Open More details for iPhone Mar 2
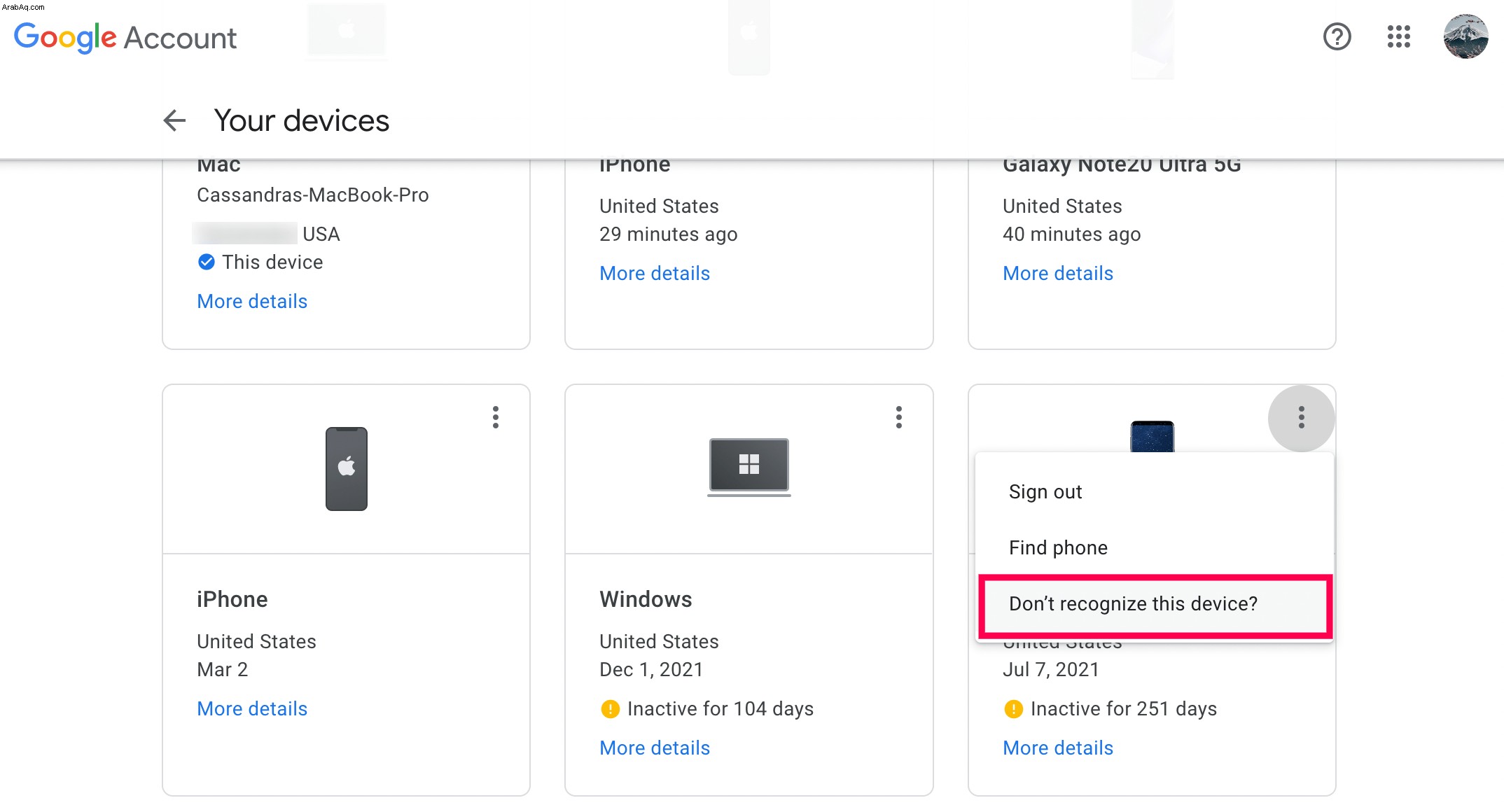This screenshot has height=812, width=1504. click(252, 708)
